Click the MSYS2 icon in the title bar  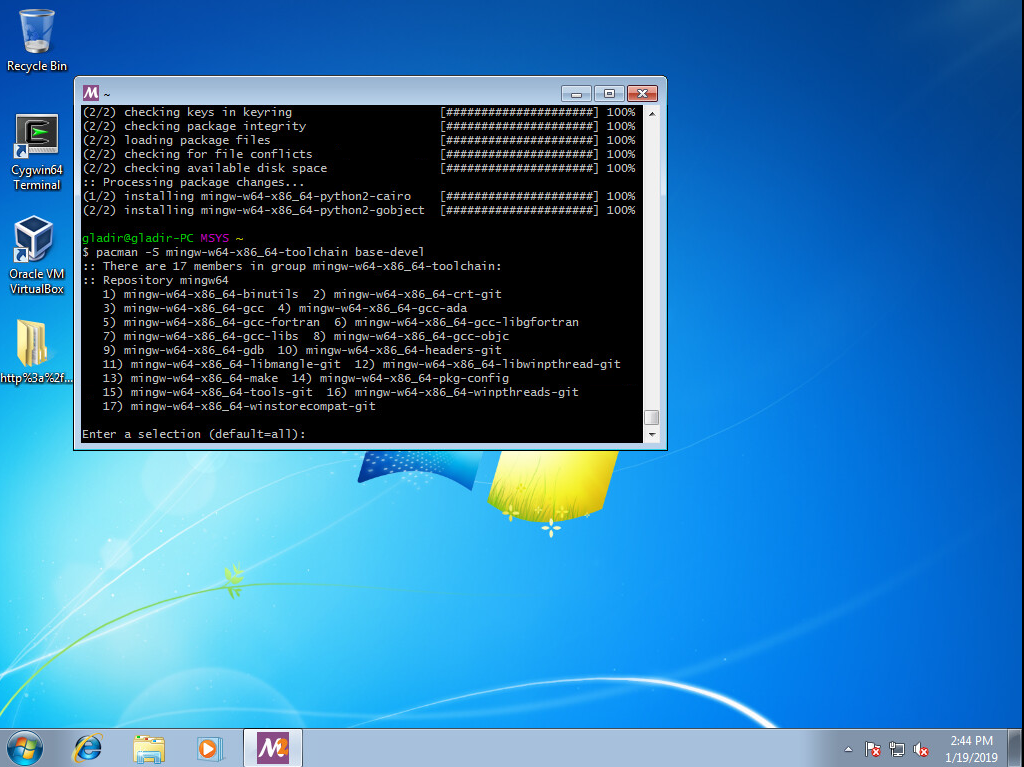coord(91,93)
